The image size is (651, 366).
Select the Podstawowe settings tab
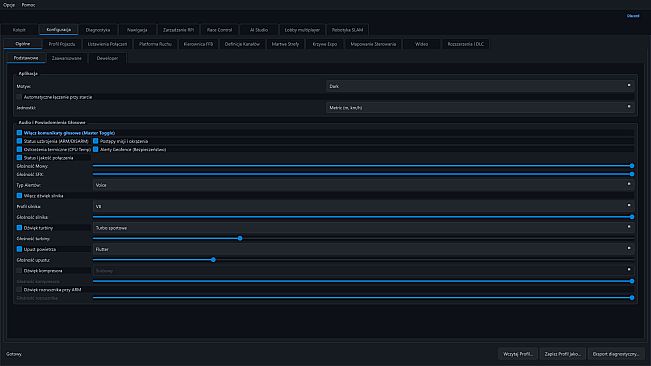click(x=26, y=58)
